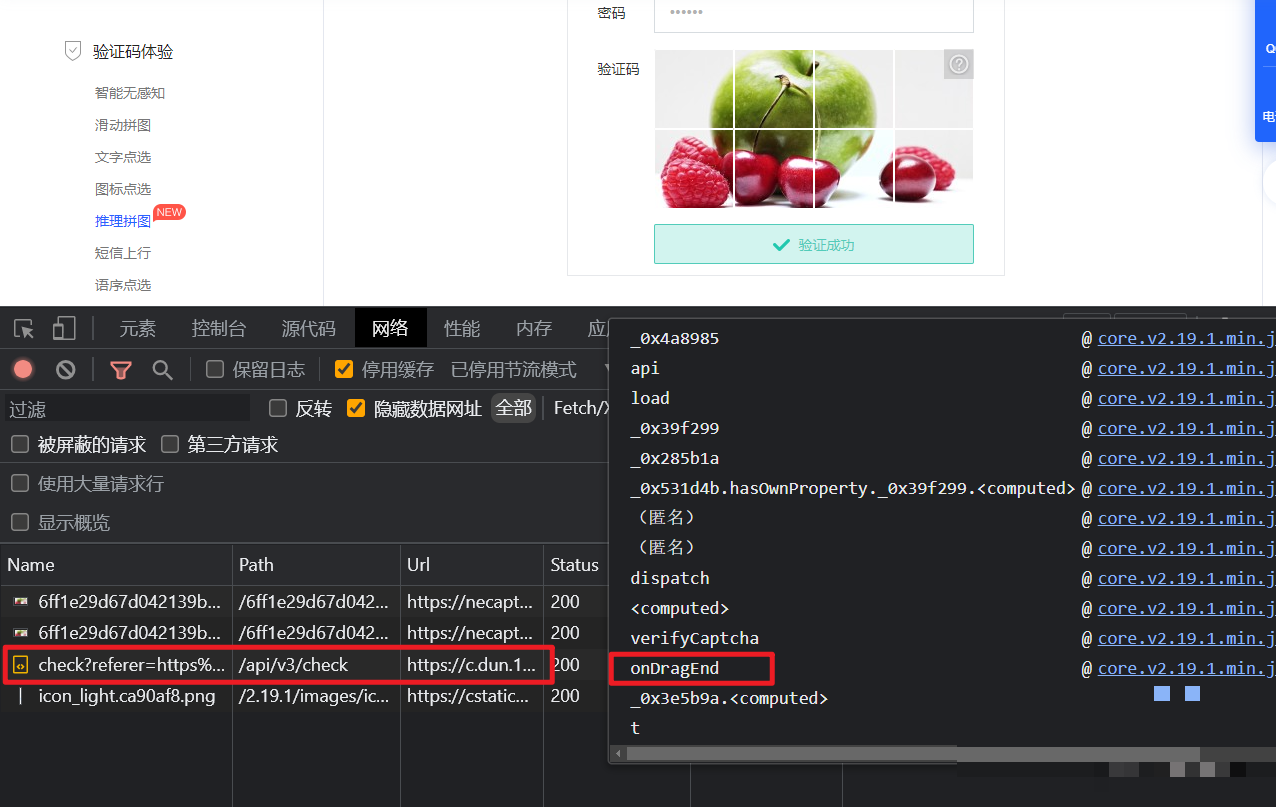The width and height of the screenshot is (1276, 807).
Task: Toggle the 隐藏数据网址 checkbox
Action: (x=355, y=408)
